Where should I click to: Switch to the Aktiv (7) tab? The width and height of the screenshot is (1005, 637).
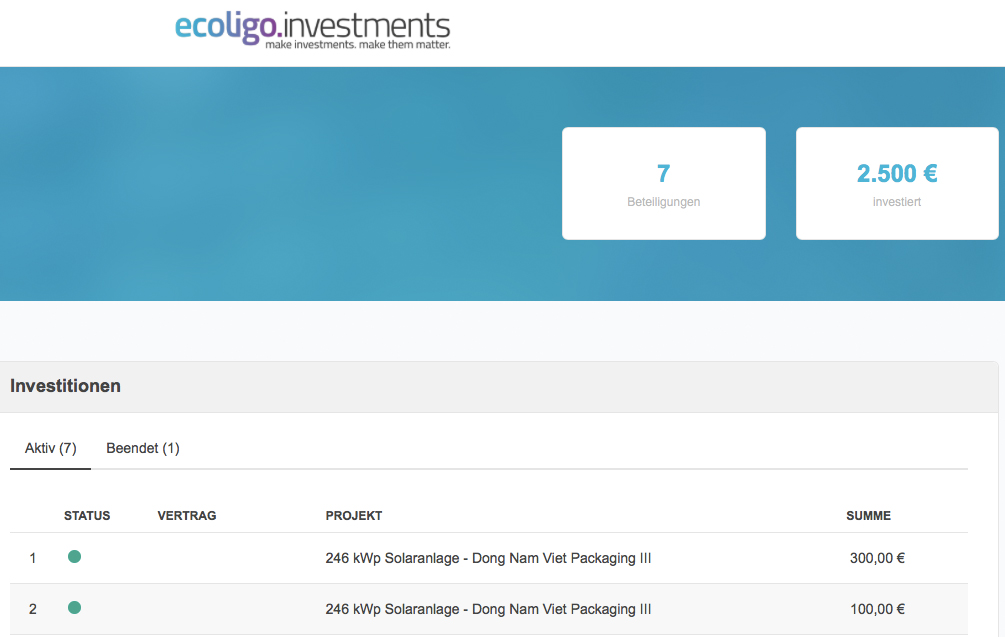tap(51, 449)
